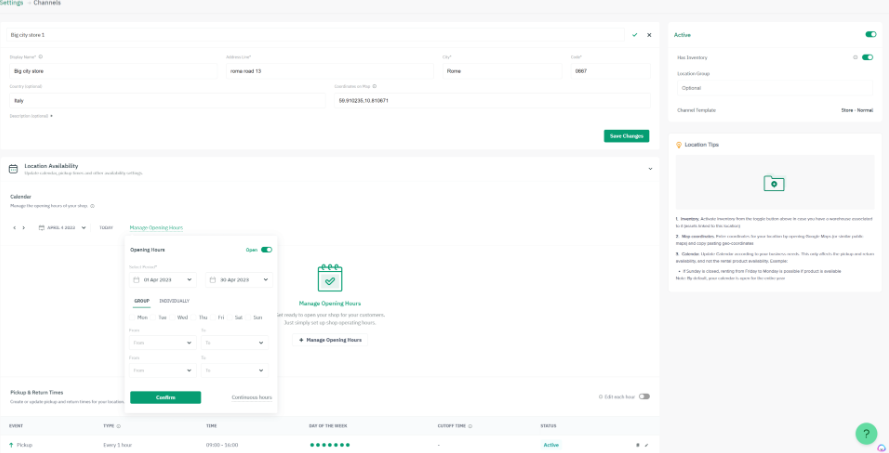
Task: Click the Save Changes button
Action: pyautogui.click(x=626, y=136)
